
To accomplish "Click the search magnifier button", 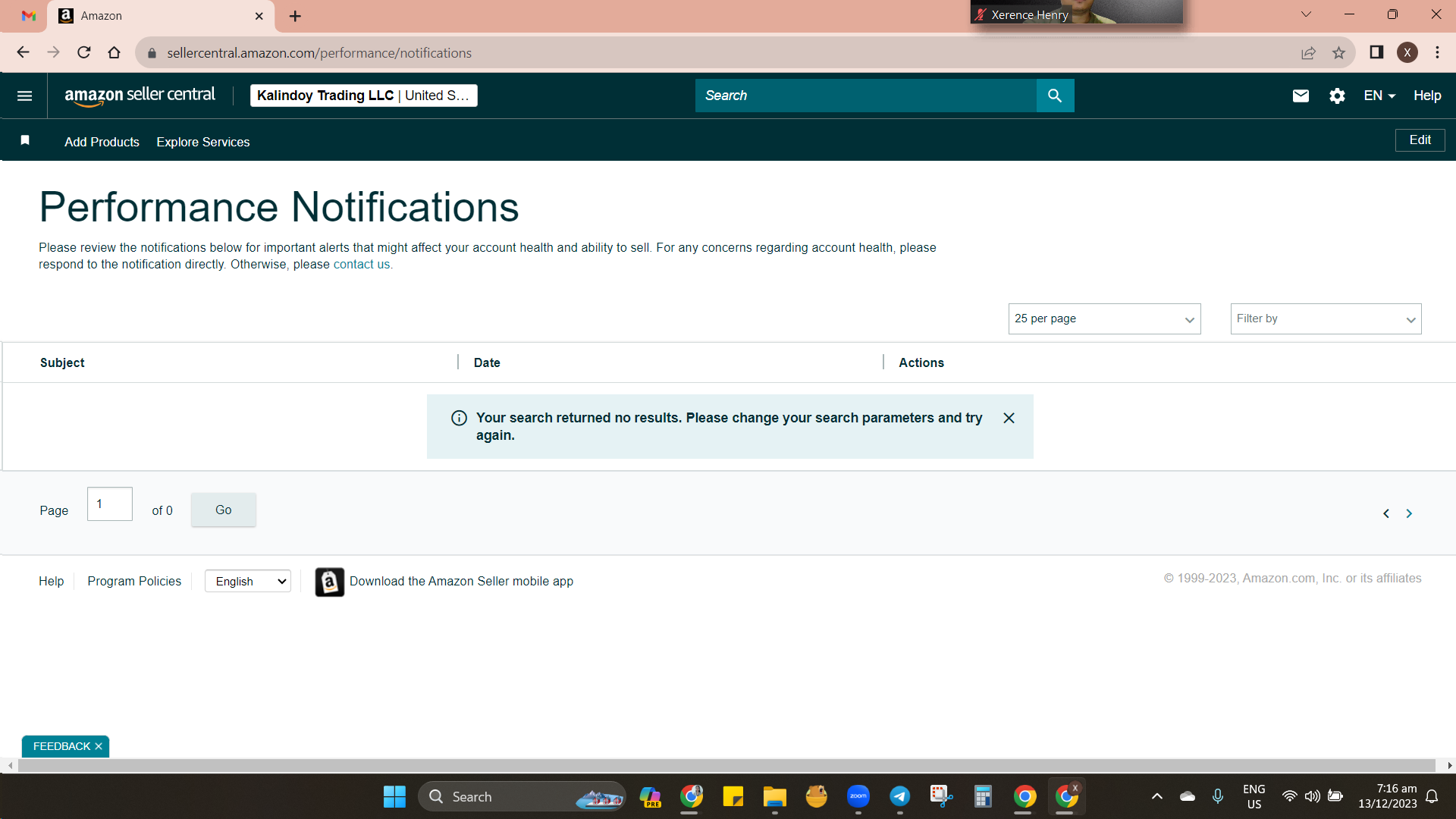I will pyautogui.click(x=1055, y=96).
